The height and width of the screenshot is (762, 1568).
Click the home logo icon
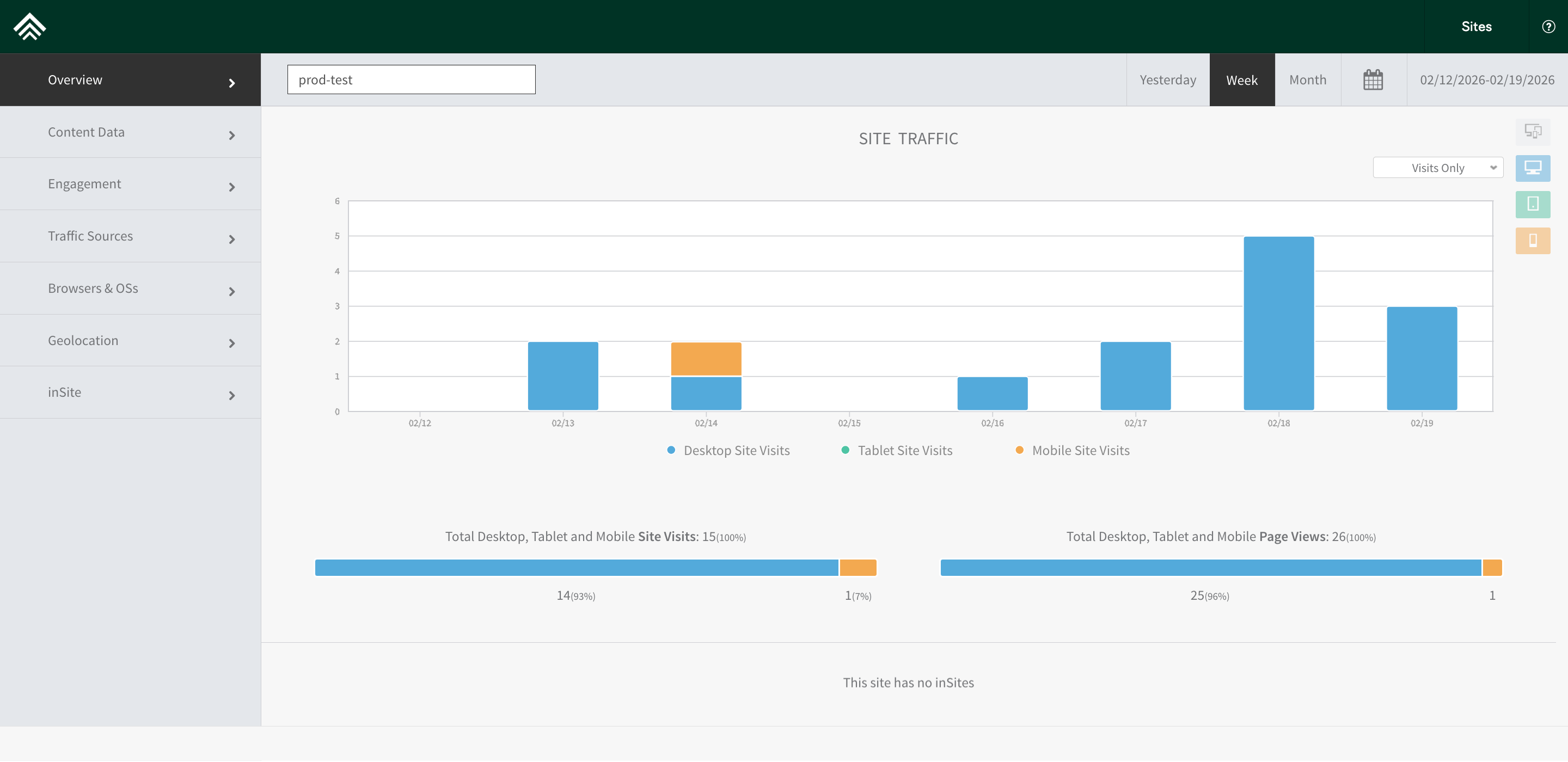tap(29, 27)
